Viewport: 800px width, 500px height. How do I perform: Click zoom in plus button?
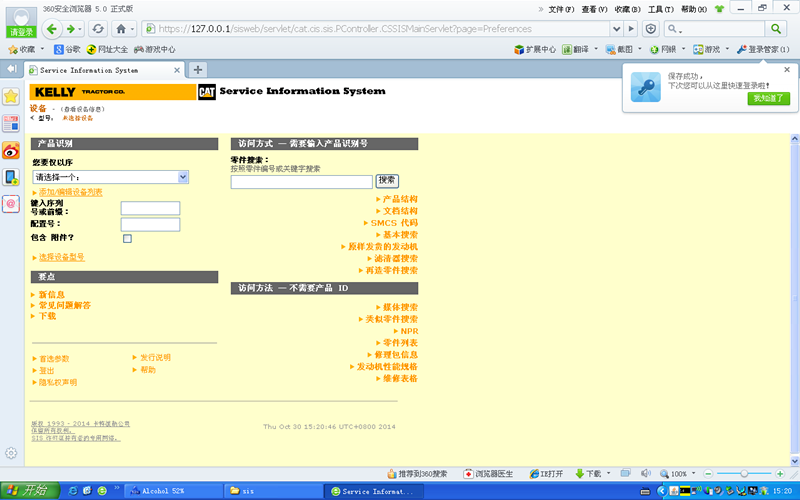click(780, 473)
